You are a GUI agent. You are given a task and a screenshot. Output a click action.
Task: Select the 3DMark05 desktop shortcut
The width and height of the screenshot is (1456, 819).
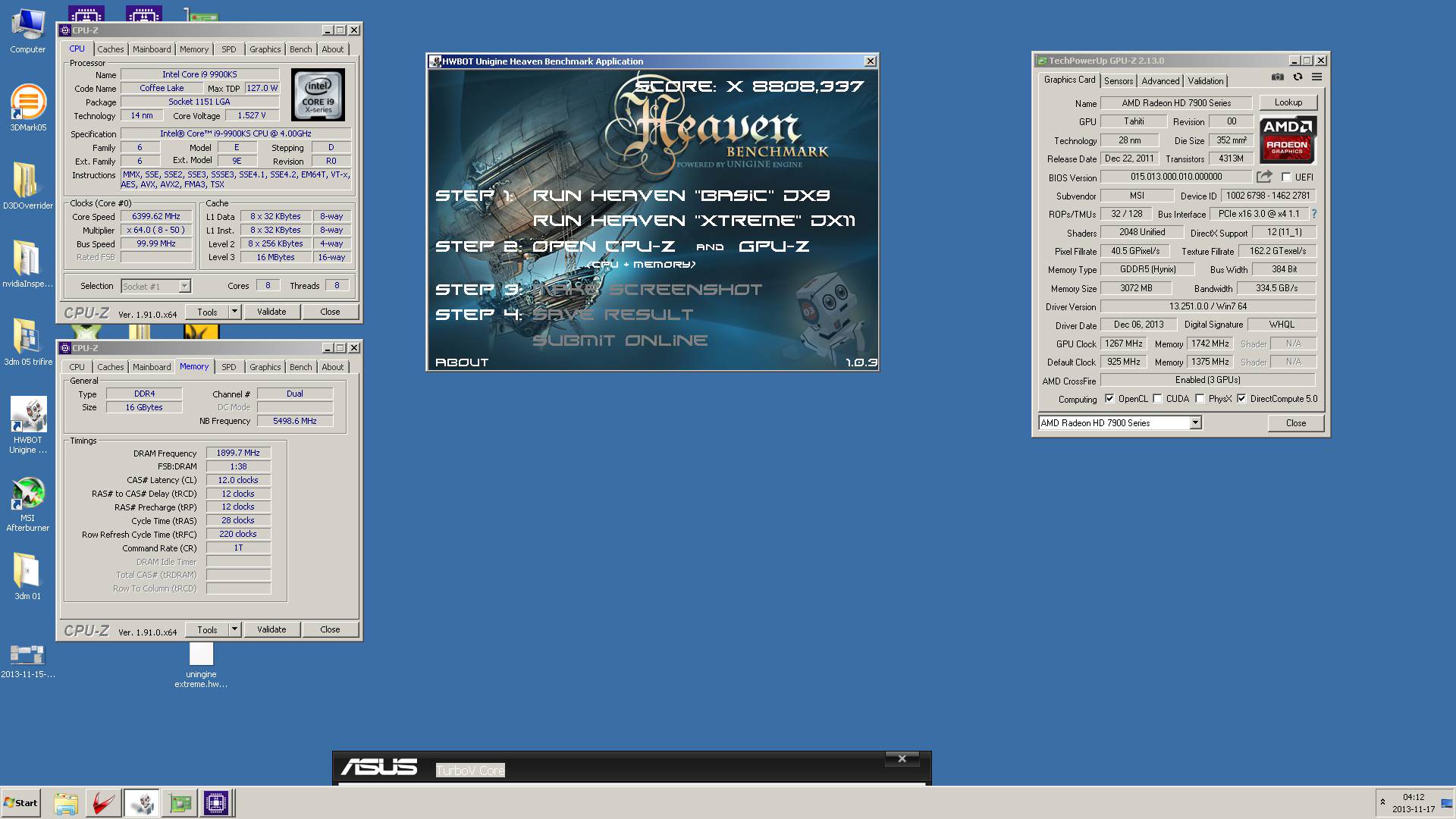[28, 108]
